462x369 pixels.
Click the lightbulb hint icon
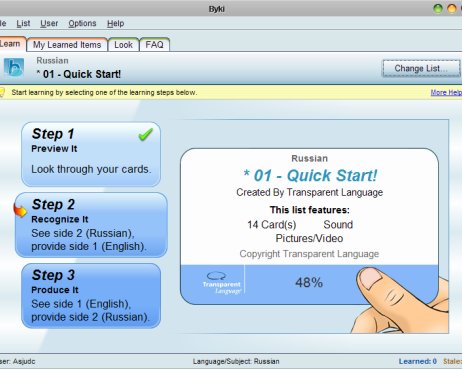coord(2,92)
